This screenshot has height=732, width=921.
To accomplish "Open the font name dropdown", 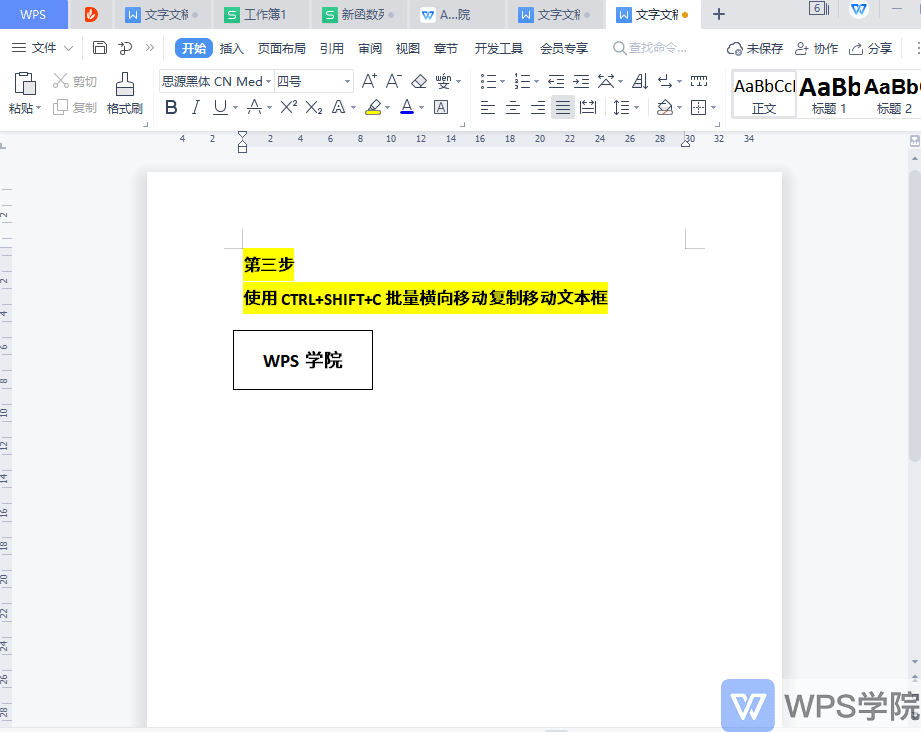I will (268, 82).
